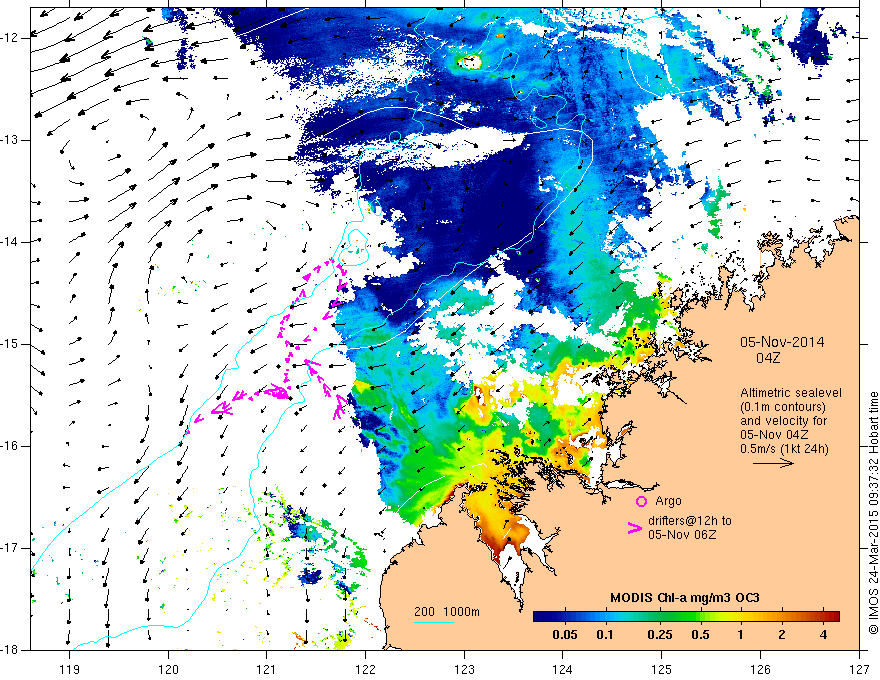This screenshot has width=880, height=680.
Task: Click the colorbar tick label '0.1'
Action: tap(605, 635)
